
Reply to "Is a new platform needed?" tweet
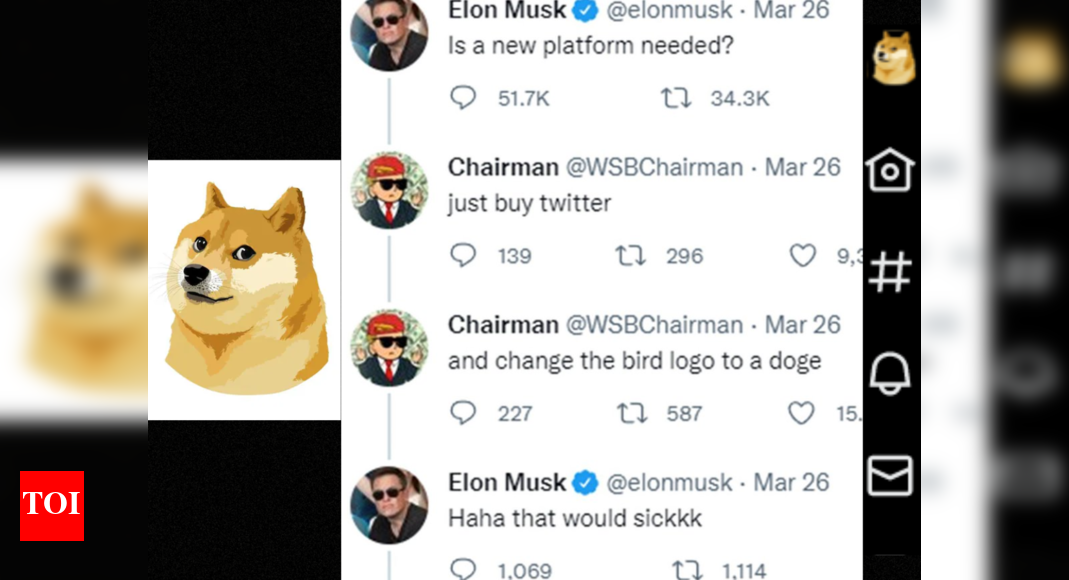pyautogui.click(x=463, y=98)
